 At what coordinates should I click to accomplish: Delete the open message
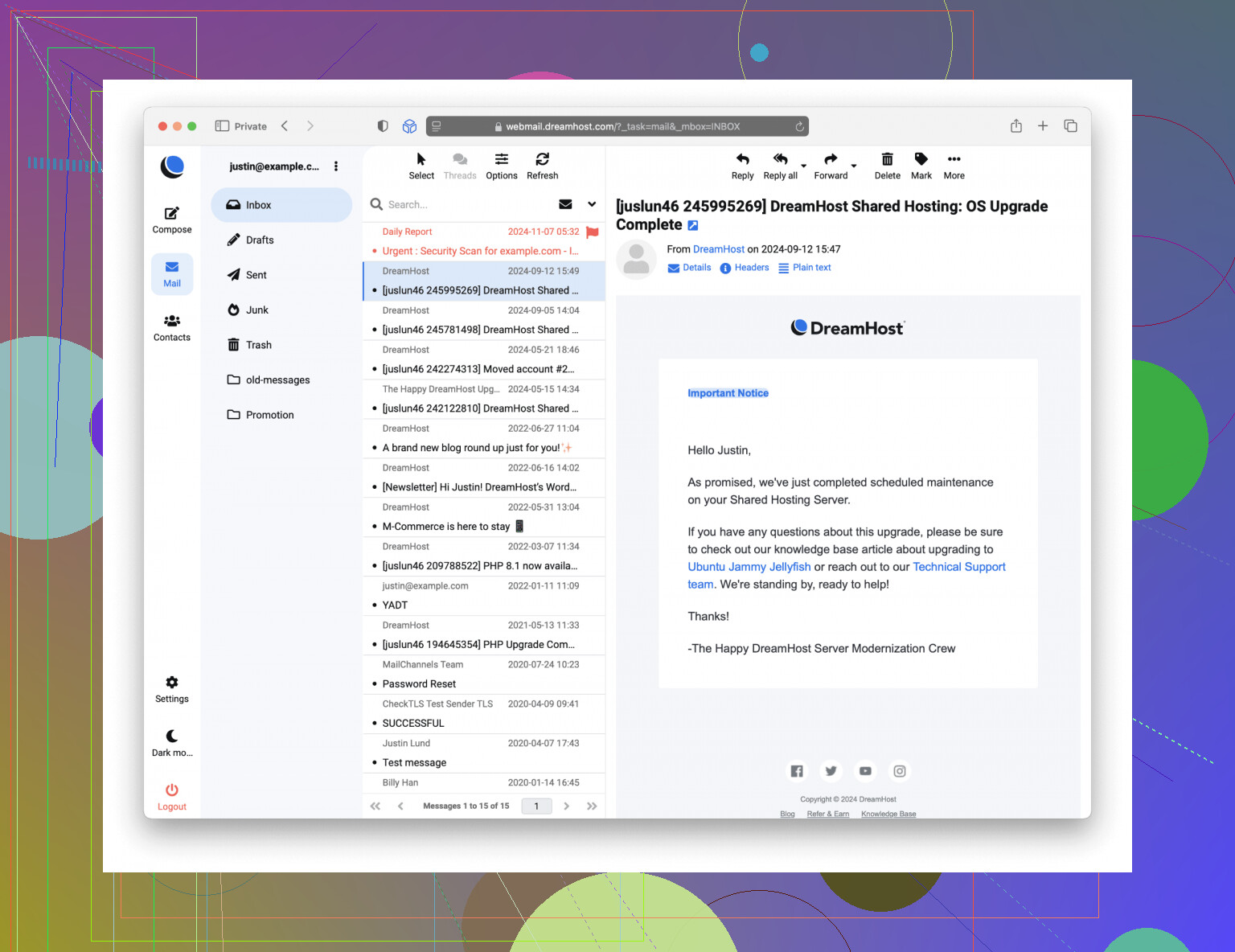888,166
